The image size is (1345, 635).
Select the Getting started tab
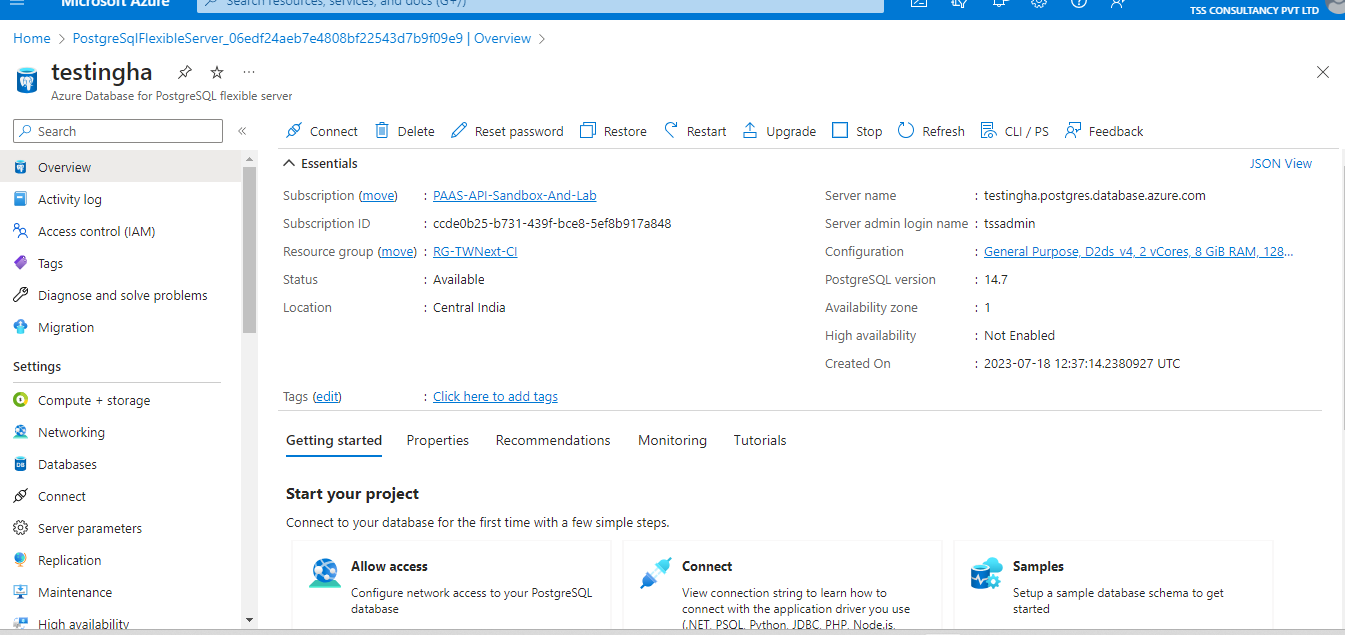point(334,440)
